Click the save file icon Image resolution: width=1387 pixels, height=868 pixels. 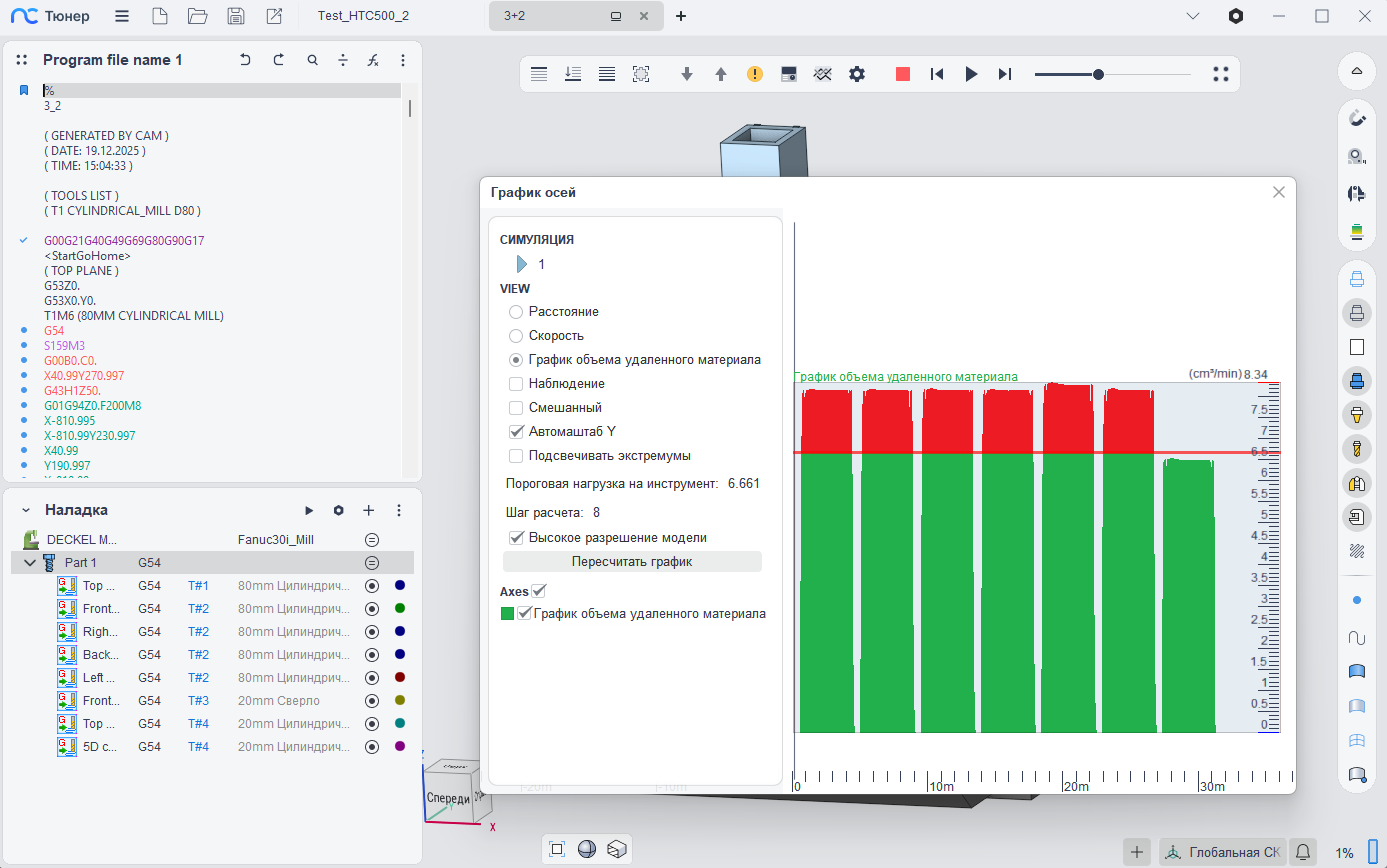[x=236, y=16]
